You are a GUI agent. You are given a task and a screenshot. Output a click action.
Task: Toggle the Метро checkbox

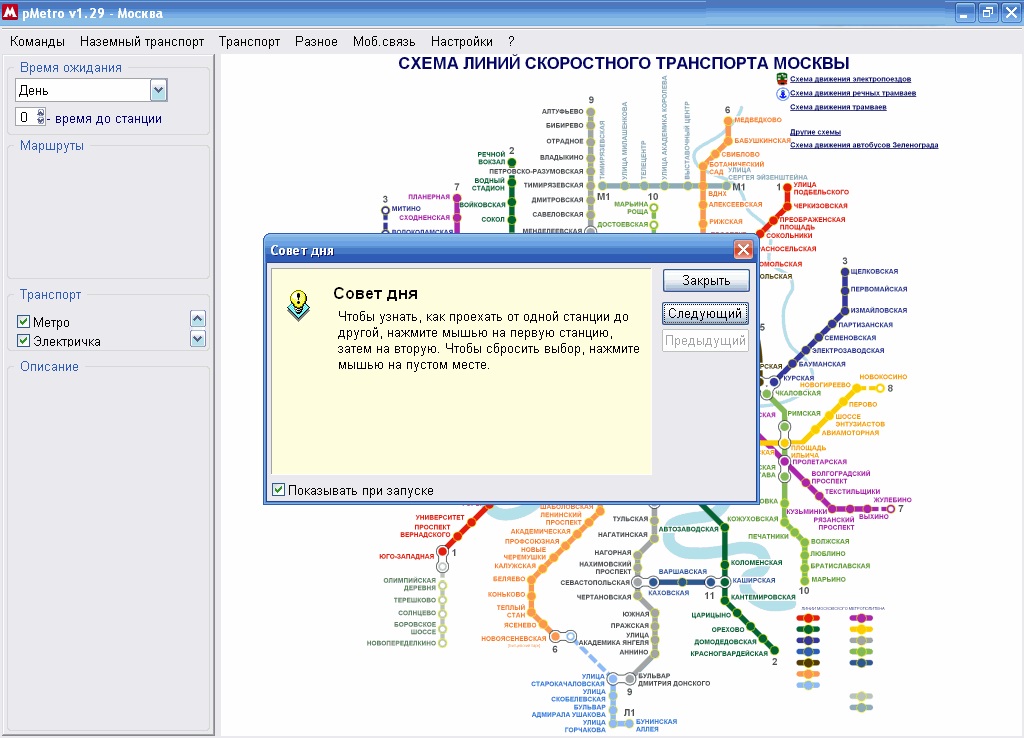pos(24,321)
